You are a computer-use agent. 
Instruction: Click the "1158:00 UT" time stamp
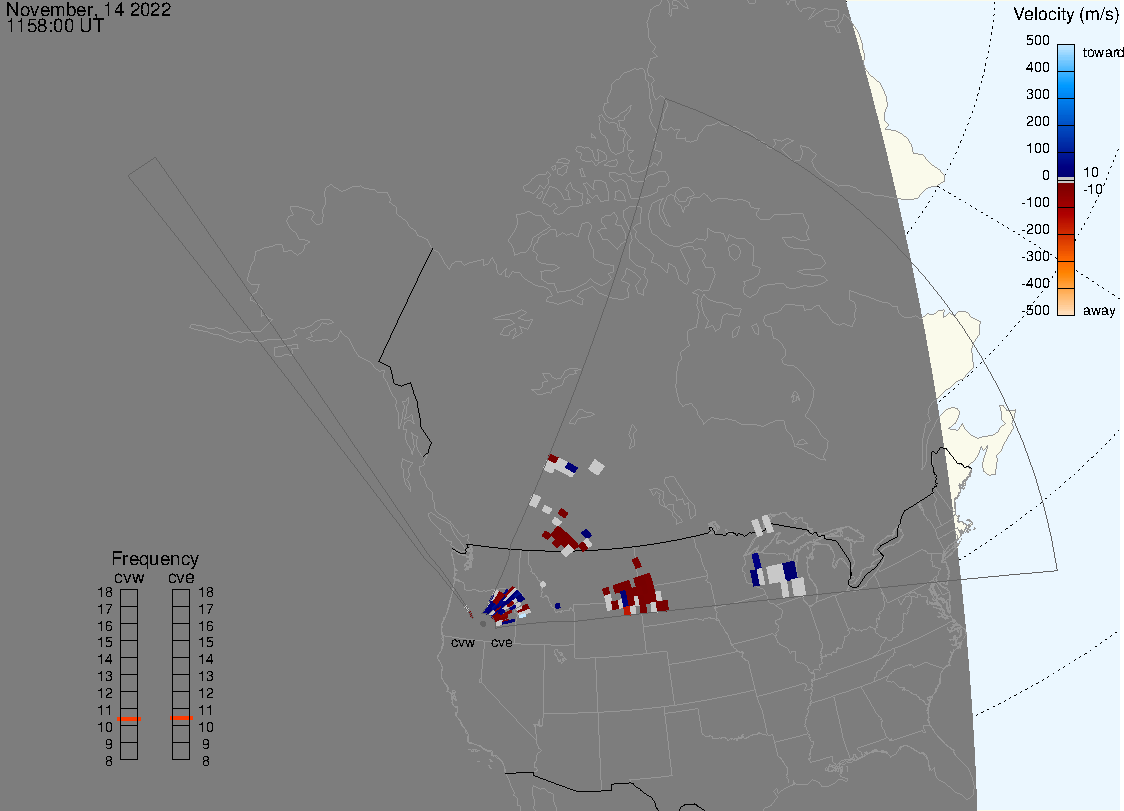(55, 27)
